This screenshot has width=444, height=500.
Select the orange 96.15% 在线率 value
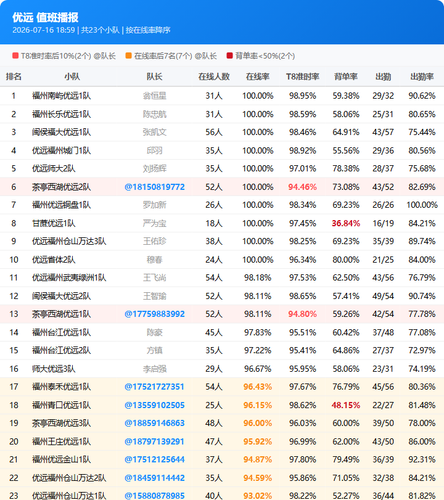click(x=258, y=405)
